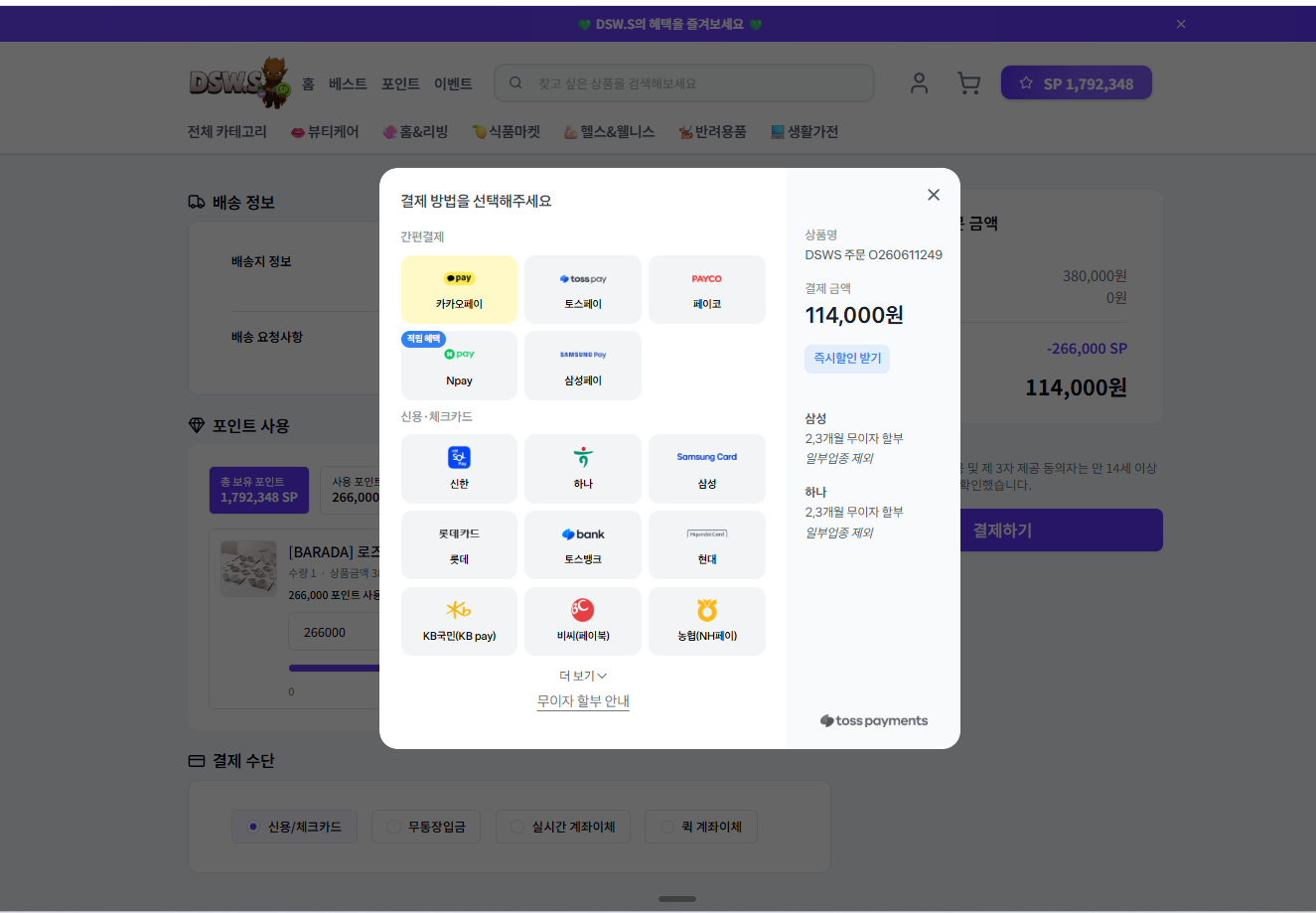Expand more cards with 더 보기
Image resolution: width=1316 pixels, height=913 pixels.
[583, 676]
